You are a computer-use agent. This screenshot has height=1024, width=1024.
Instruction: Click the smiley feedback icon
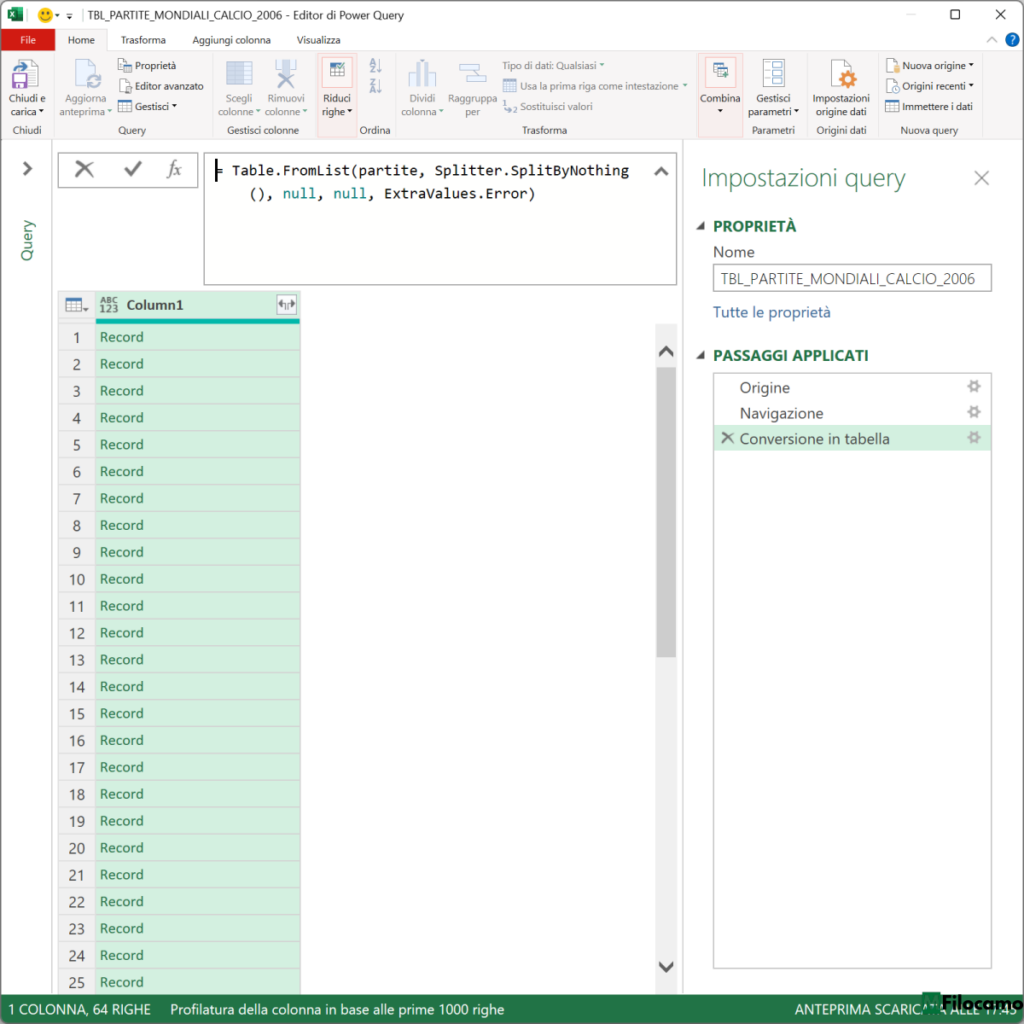point(45,14)
